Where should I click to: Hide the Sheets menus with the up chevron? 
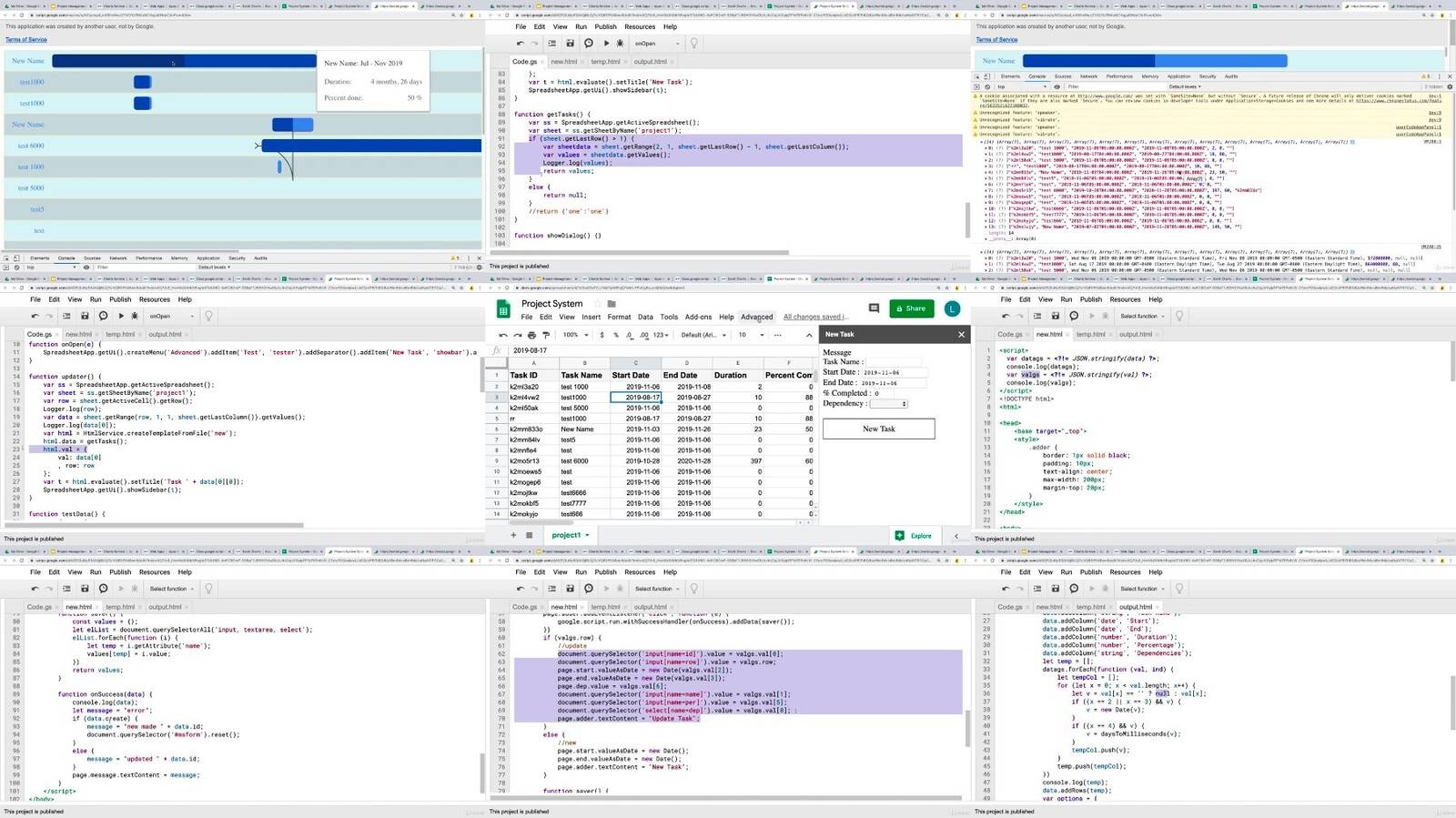[x=809, y=335]
